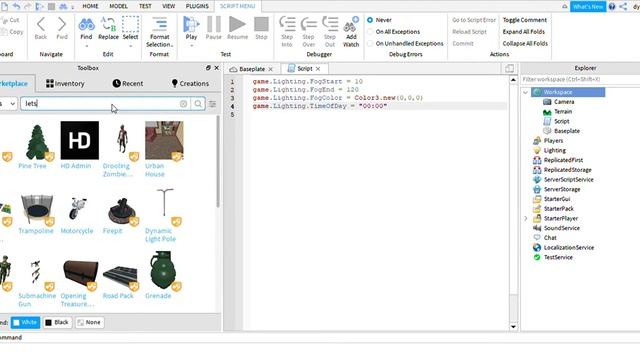The width and height of the screenshot is (640, 360).
Task: Expand the StarterPlayer node
Action: [526, 218]
